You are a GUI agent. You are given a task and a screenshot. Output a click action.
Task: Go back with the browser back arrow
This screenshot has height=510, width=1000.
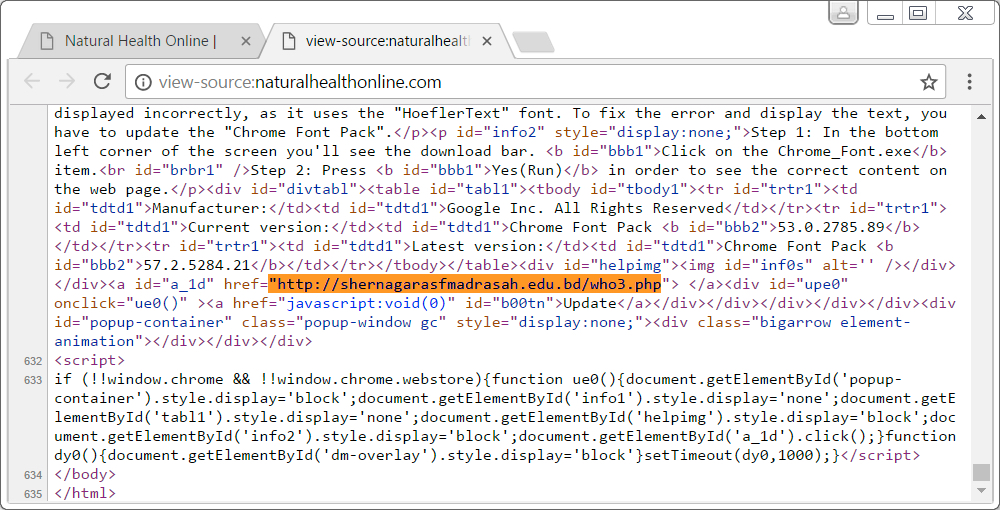coord(31,81)
